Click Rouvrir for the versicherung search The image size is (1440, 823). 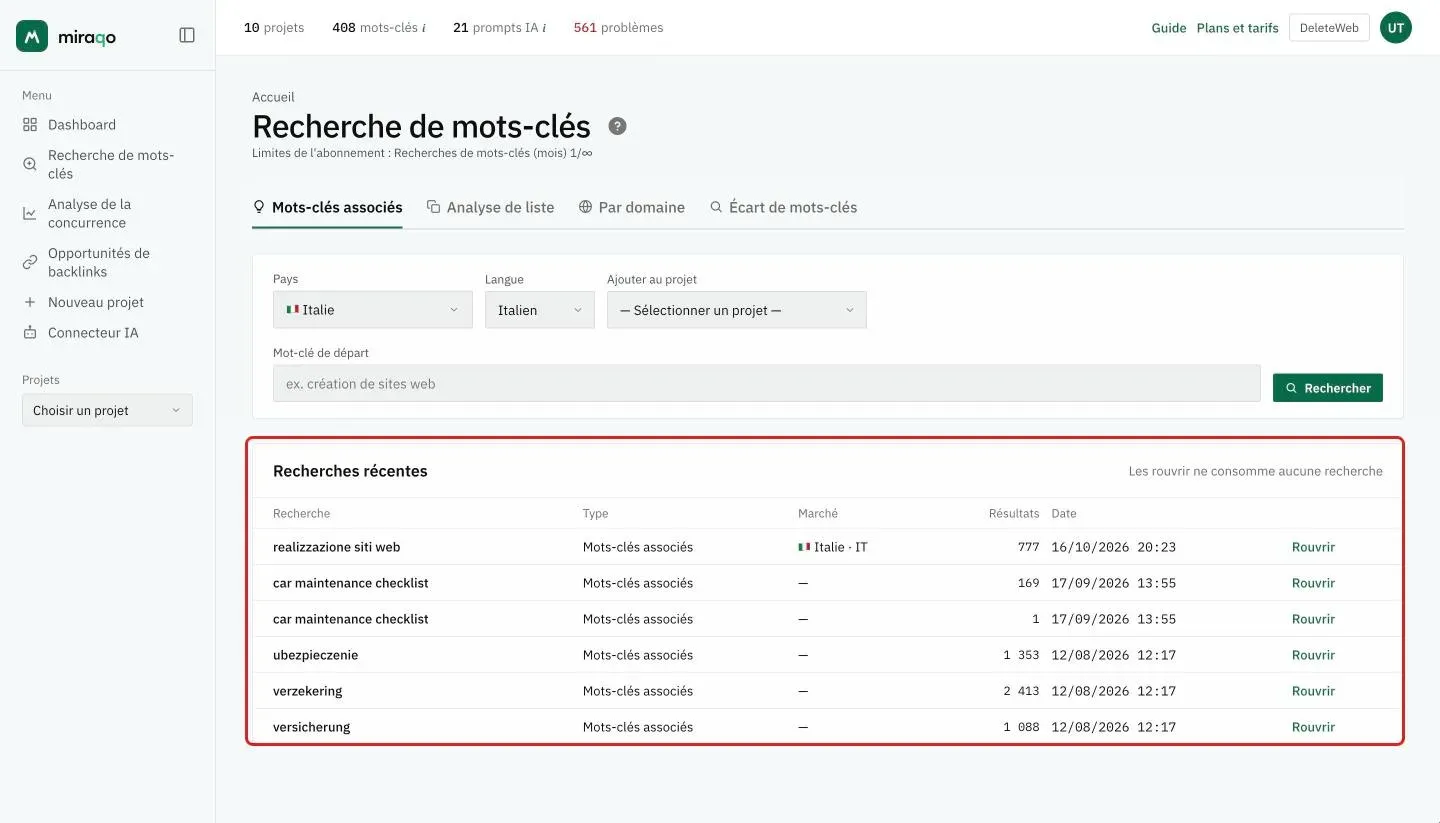(x=1313, y=727)
